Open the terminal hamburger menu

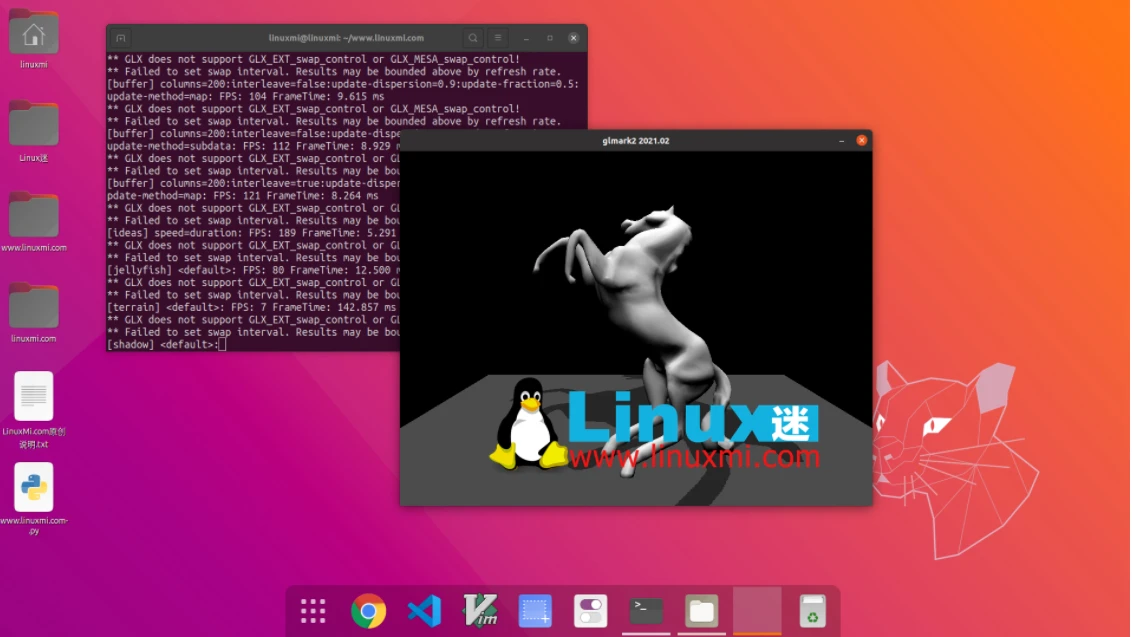coord(498,38)
